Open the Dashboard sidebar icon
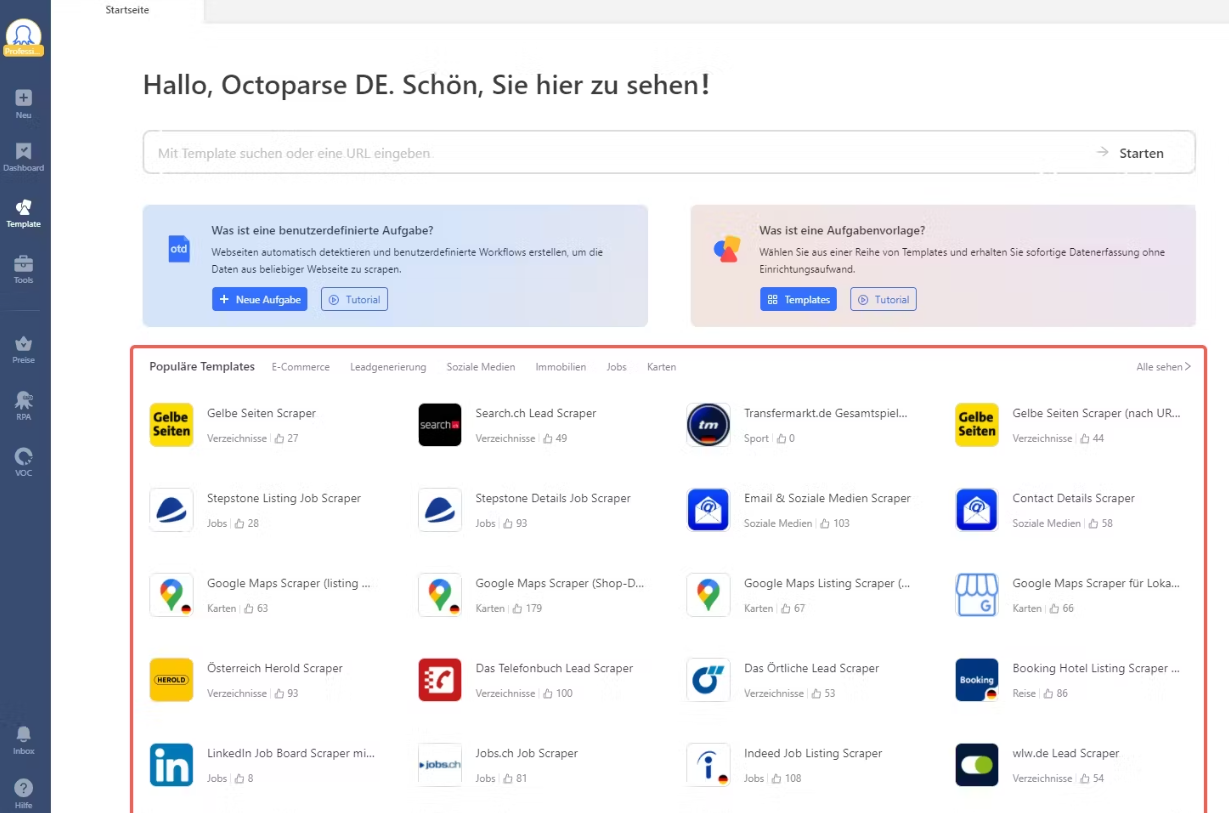The image size is (1229, 813). [x=24, y=151]
